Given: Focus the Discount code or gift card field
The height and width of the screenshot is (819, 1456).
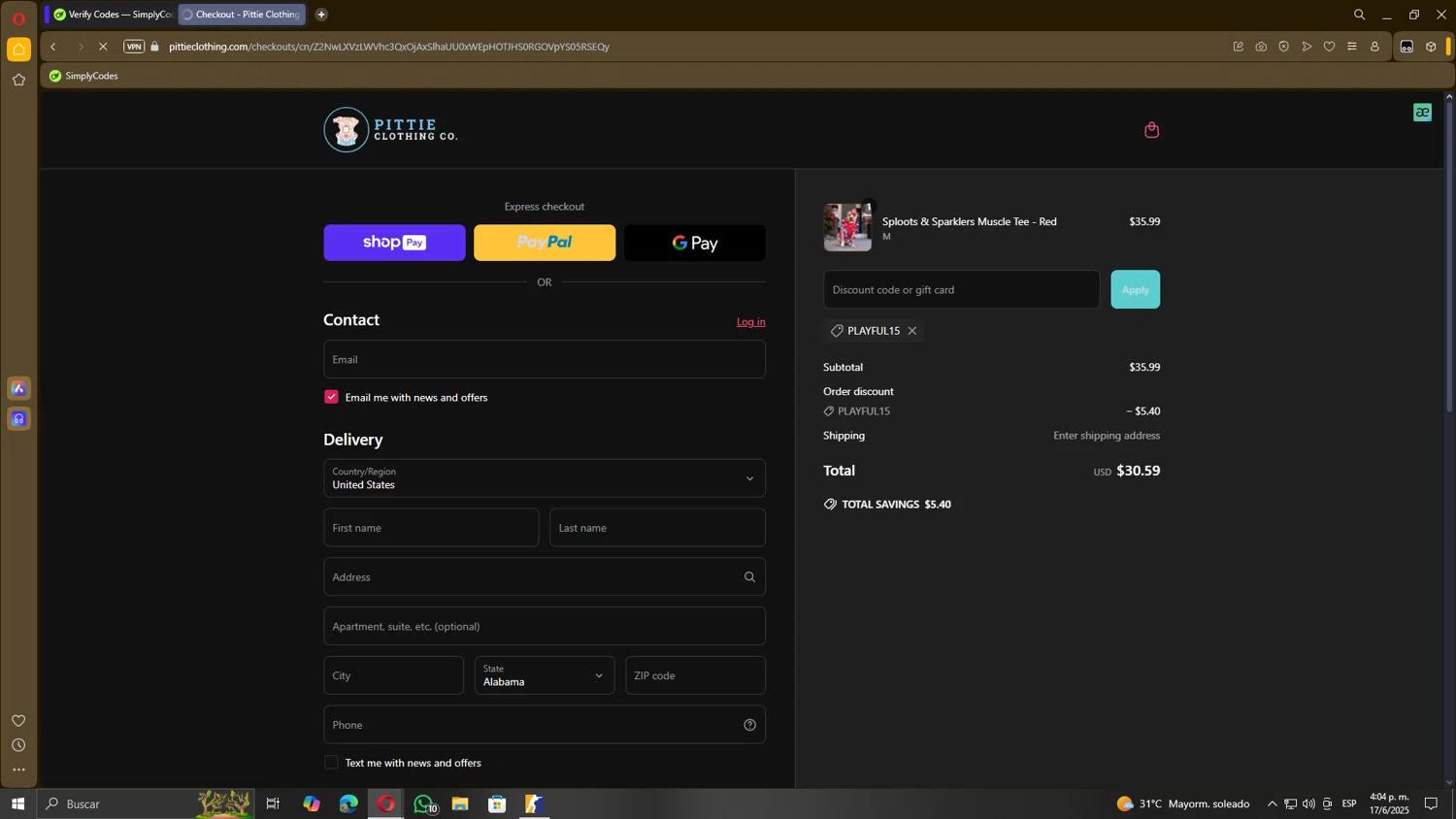Looking at the screenshot, I should click(961, 289).
